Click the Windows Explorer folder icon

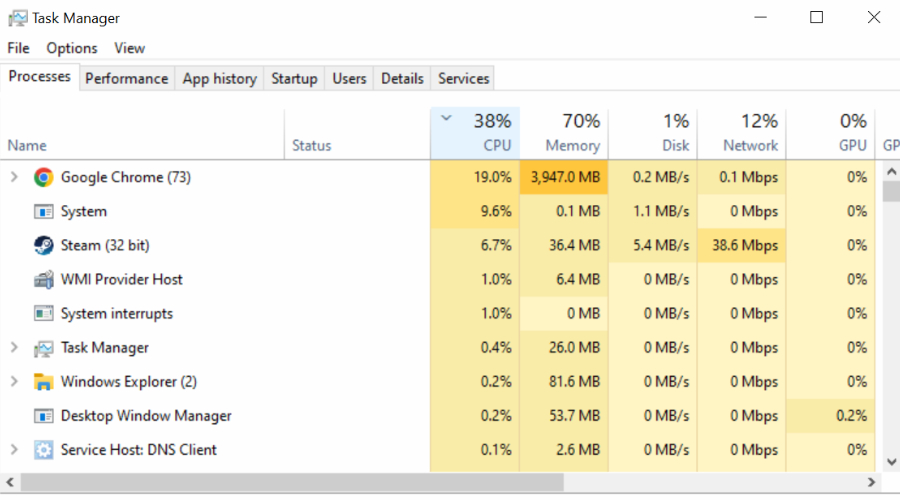pyautogui.click(x=44, y=382)
